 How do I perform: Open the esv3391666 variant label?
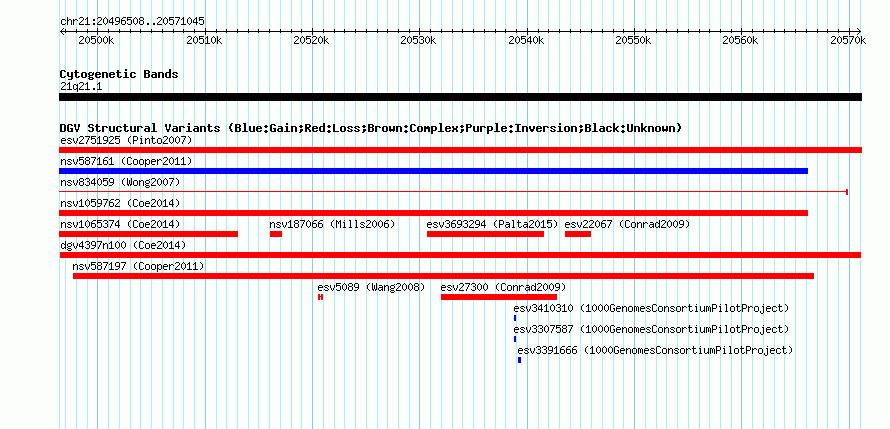[655, 350]
